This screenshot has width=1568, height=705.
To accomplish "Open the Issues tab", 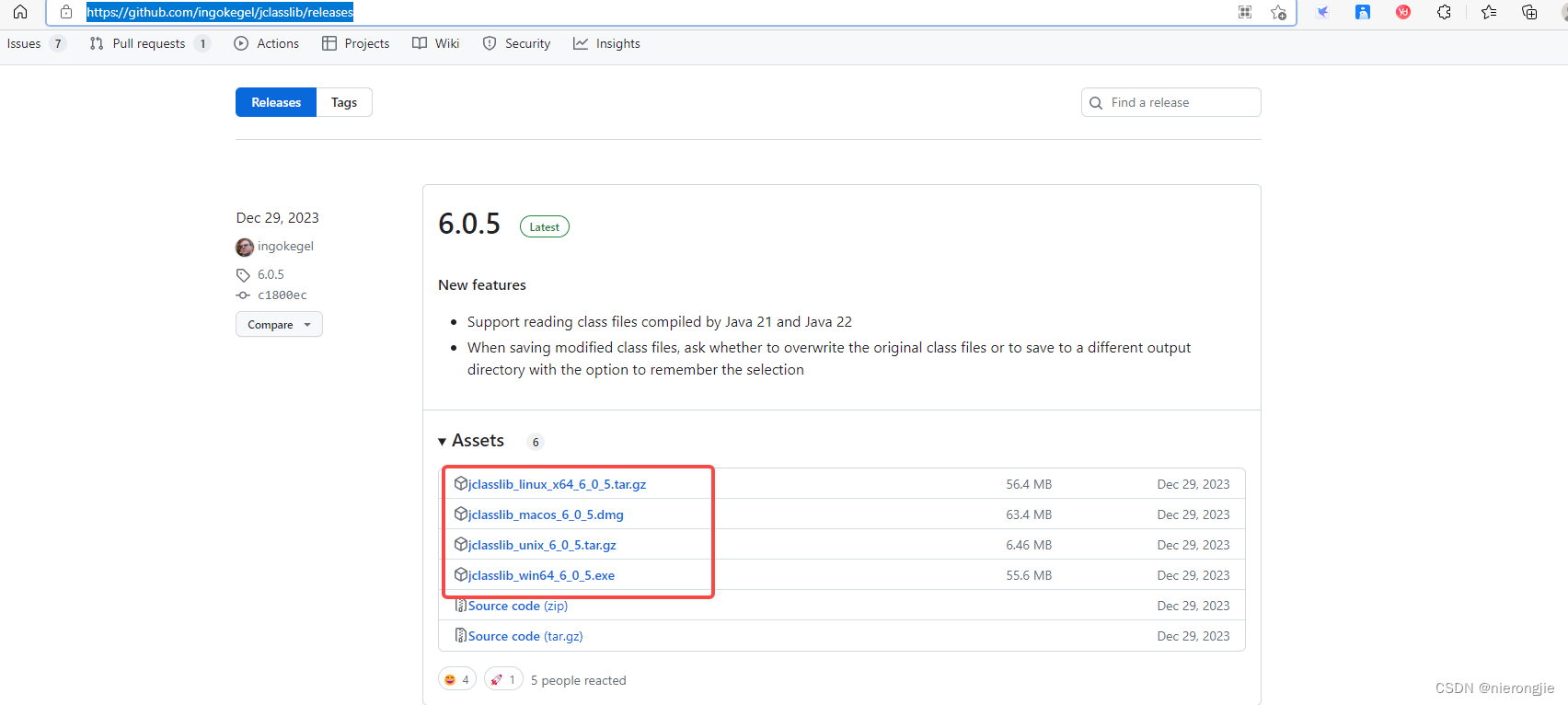I will pos(35,43).
